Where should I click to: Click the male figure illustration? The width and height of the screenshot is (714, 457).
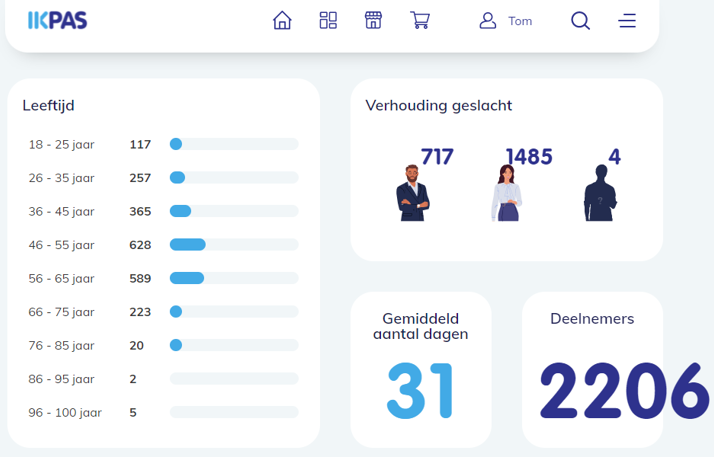coord(411,193)
